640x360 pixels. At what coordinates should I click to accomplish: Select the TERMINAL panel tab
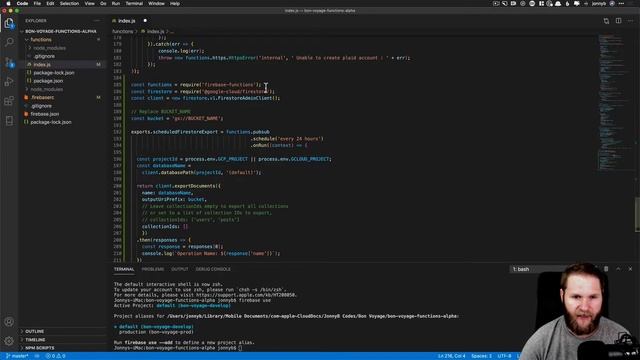point(124,269)
